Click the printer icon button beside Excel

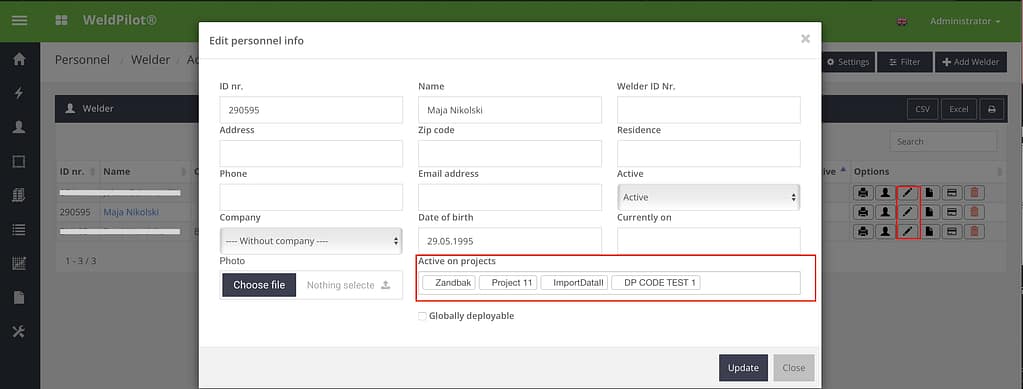992,109
